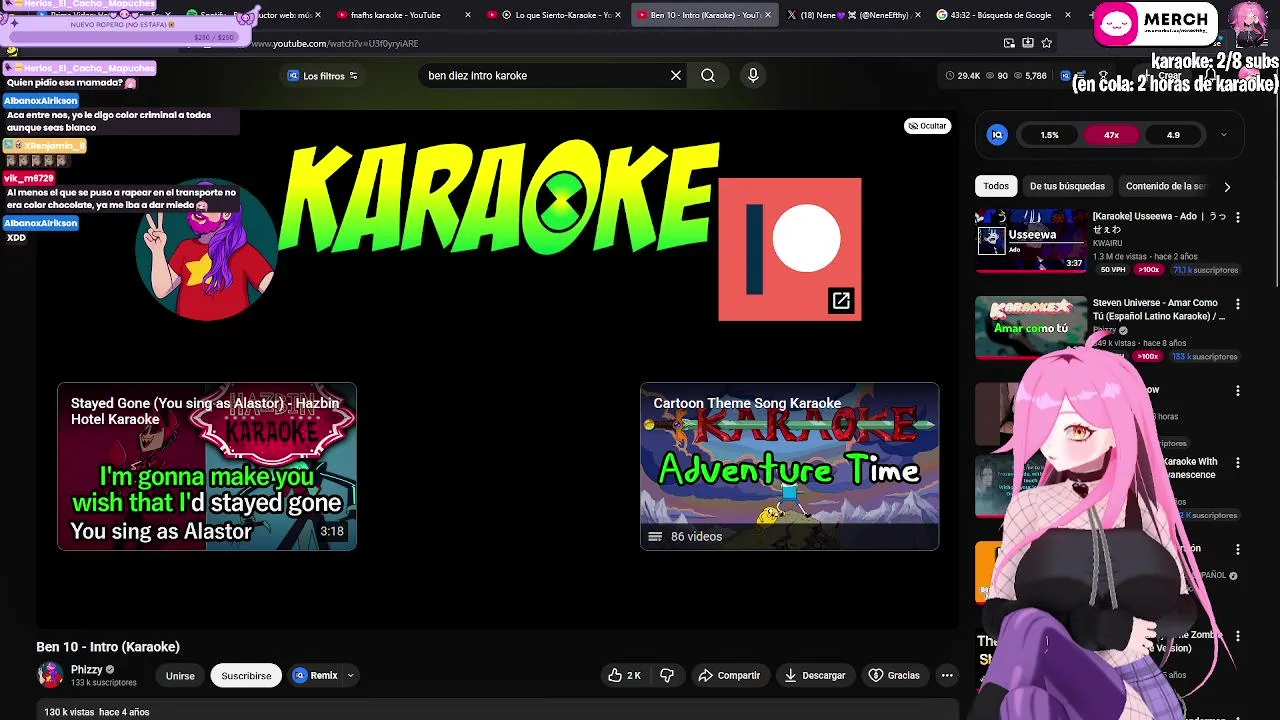1280x720 pixels.
Task: Click '[Karaoke] Usseewa - Ado' title
Action: [1159, 223]
